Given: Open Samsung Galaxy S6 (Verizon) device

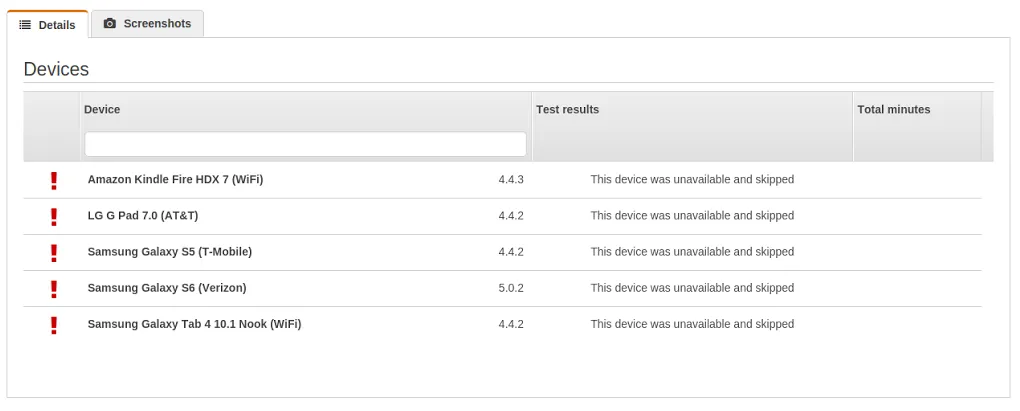Looking at the screenshot, I should [x=166, y=288].
